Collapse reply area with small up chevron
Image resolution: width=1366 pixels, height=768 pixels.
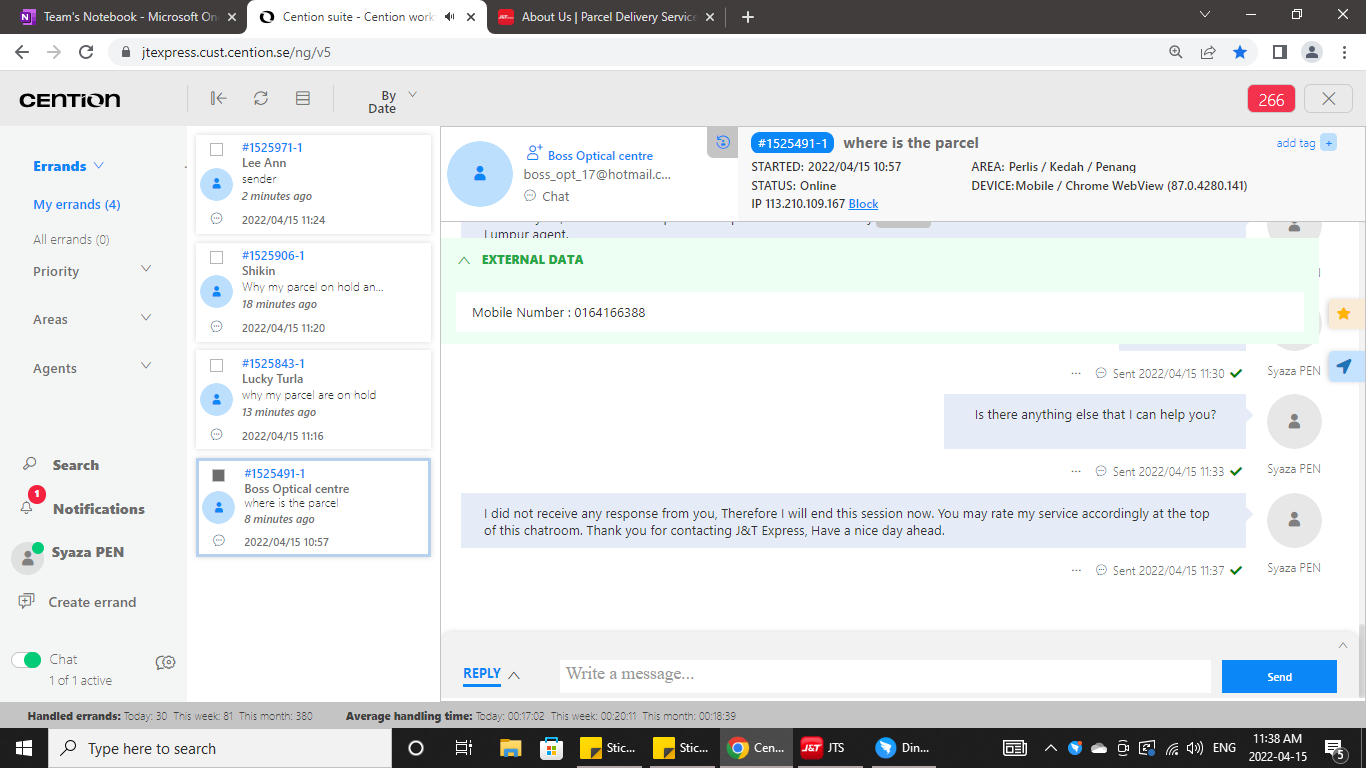1342,645
